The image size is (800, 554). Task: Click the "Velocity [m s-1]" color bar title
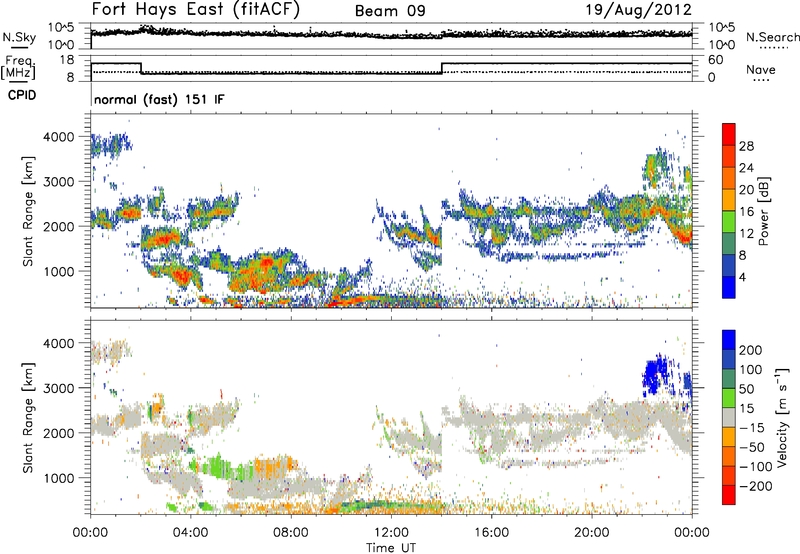782,417
